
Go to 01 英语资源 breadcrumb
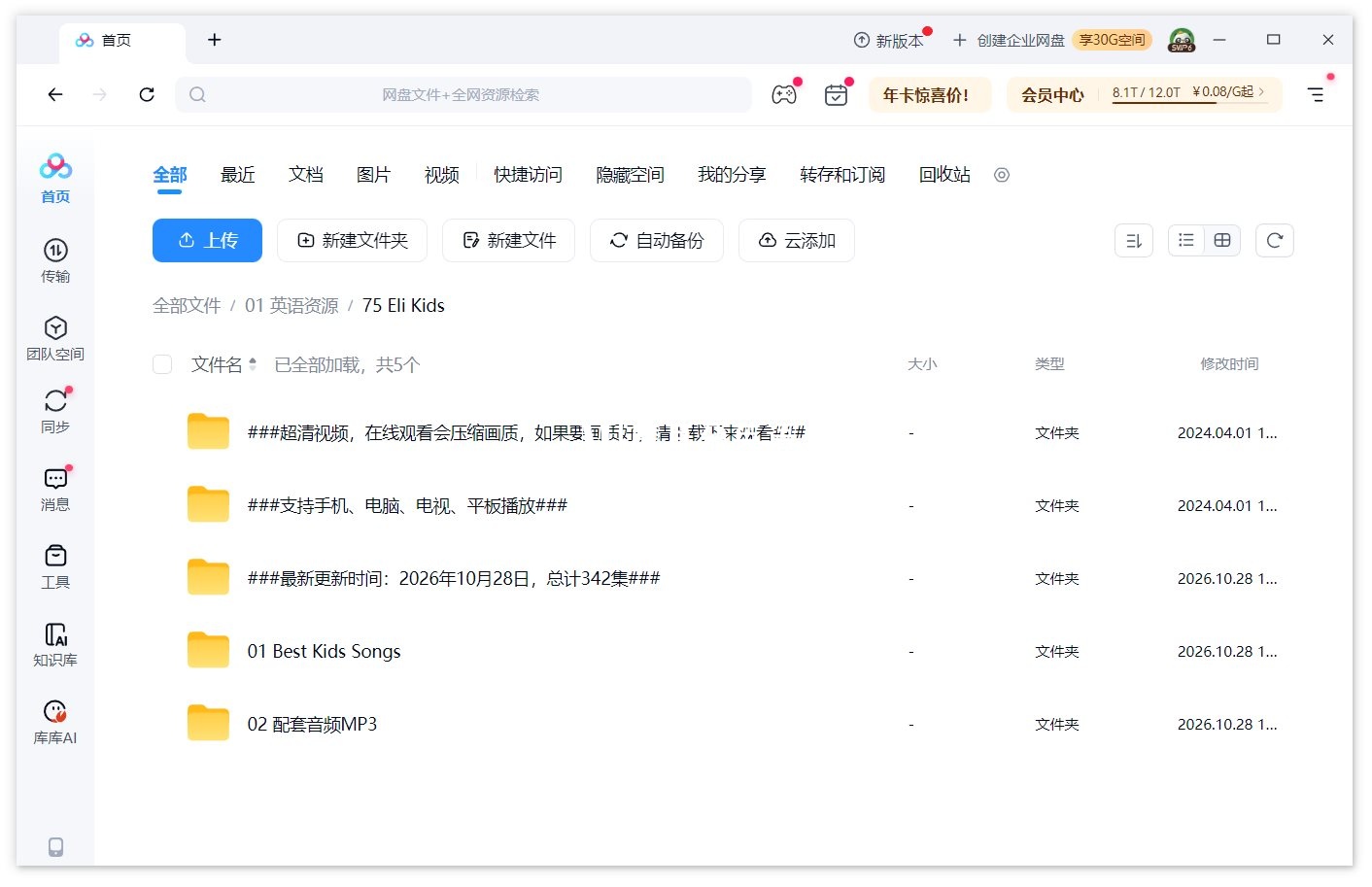click(292, 306)
